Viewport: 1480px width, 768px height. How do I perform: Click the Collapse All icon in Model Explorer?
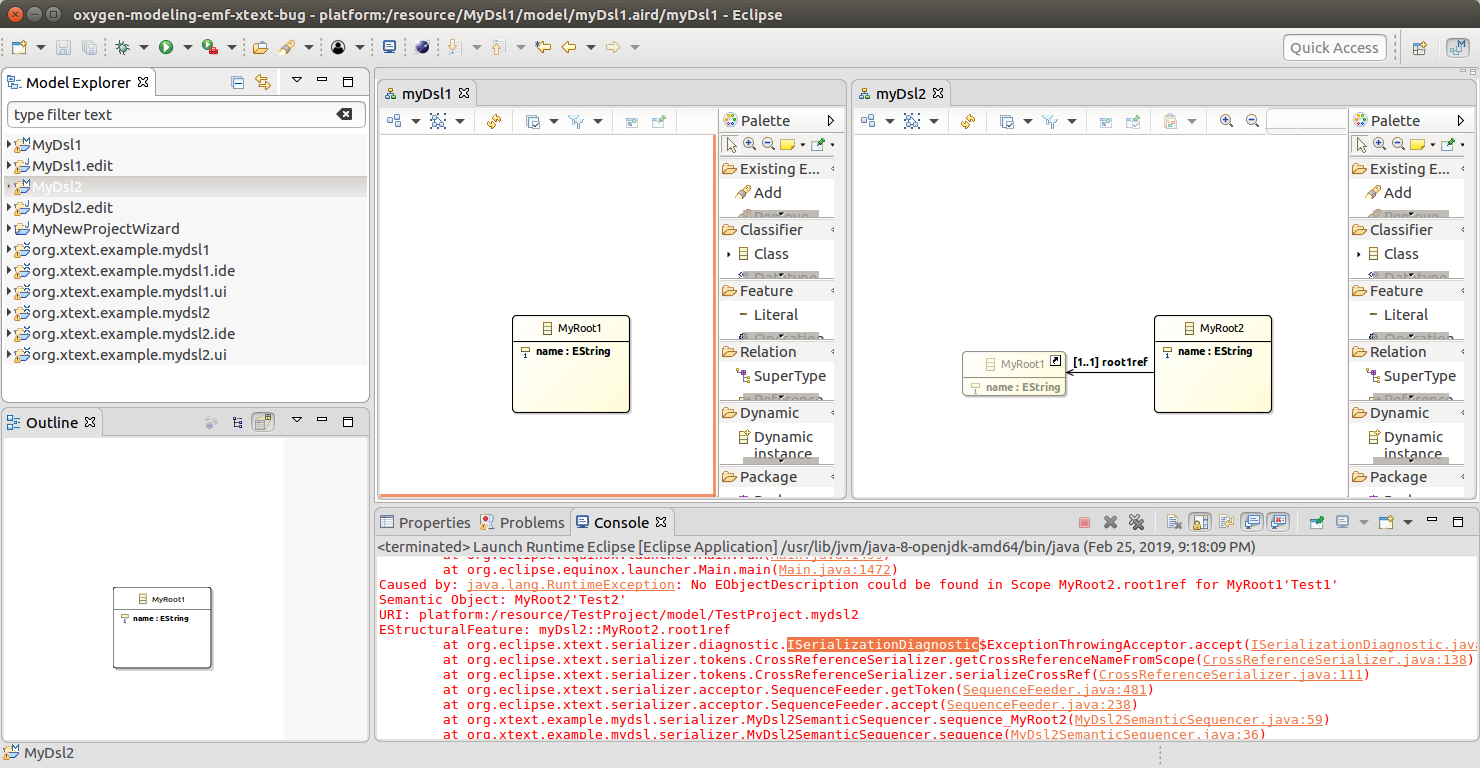click(x=237, y=82)
